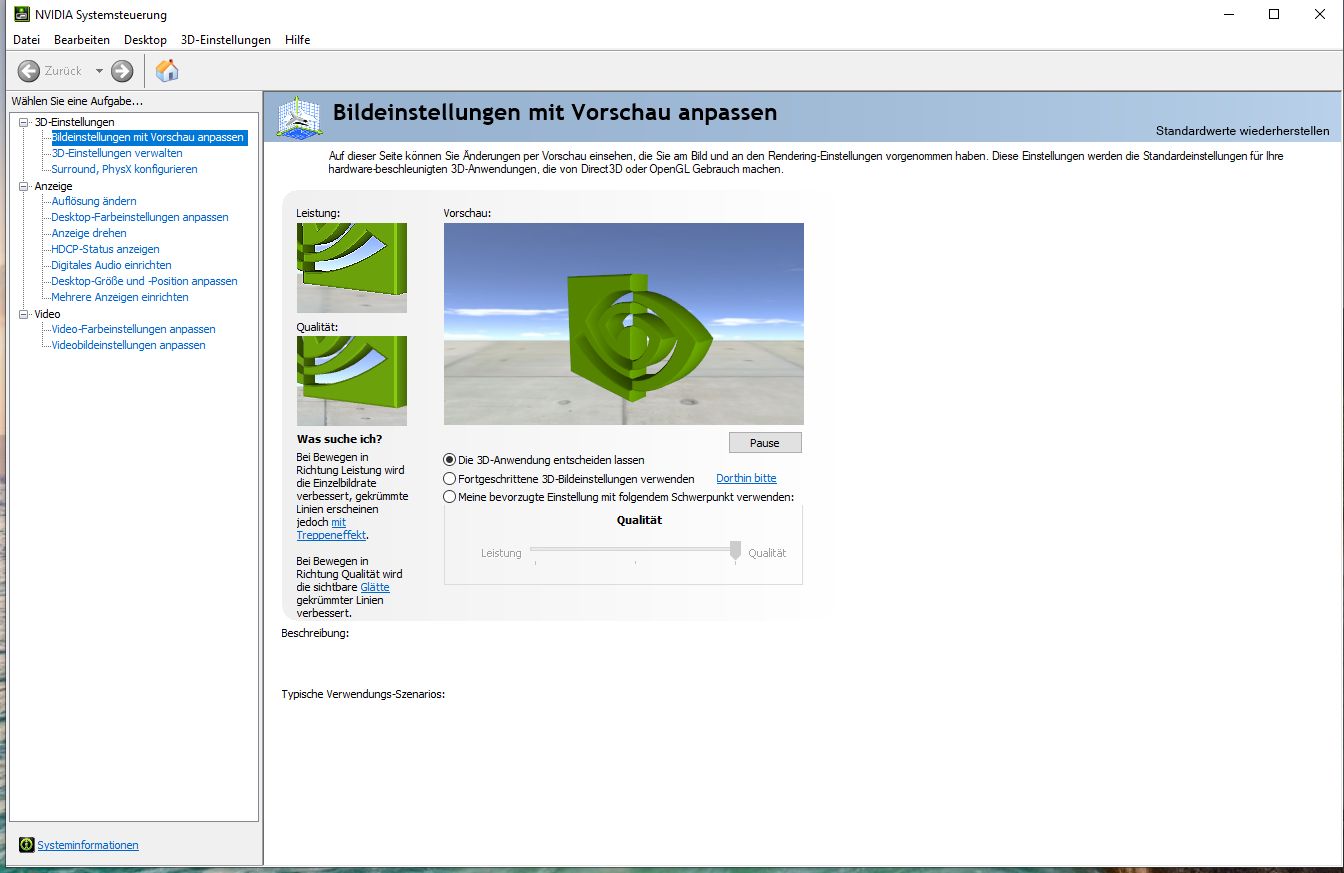The image size is (1344, 873).
Task: Open 'Desktop-Größe und -Position anpassen' item
Action: [x=144, y=281]
